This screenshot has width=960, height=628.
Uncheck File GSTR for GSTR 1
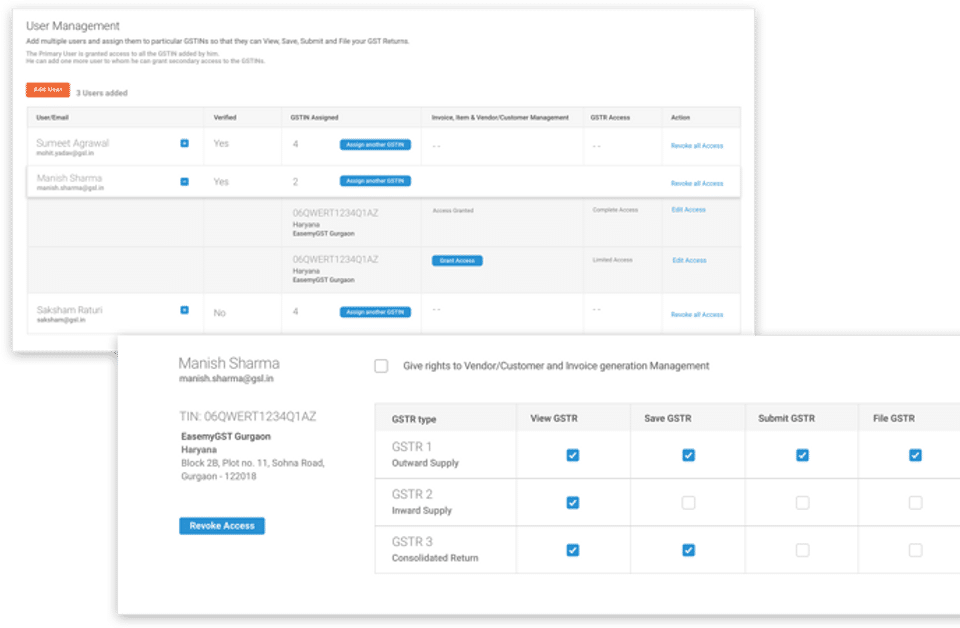pos(915,455)
